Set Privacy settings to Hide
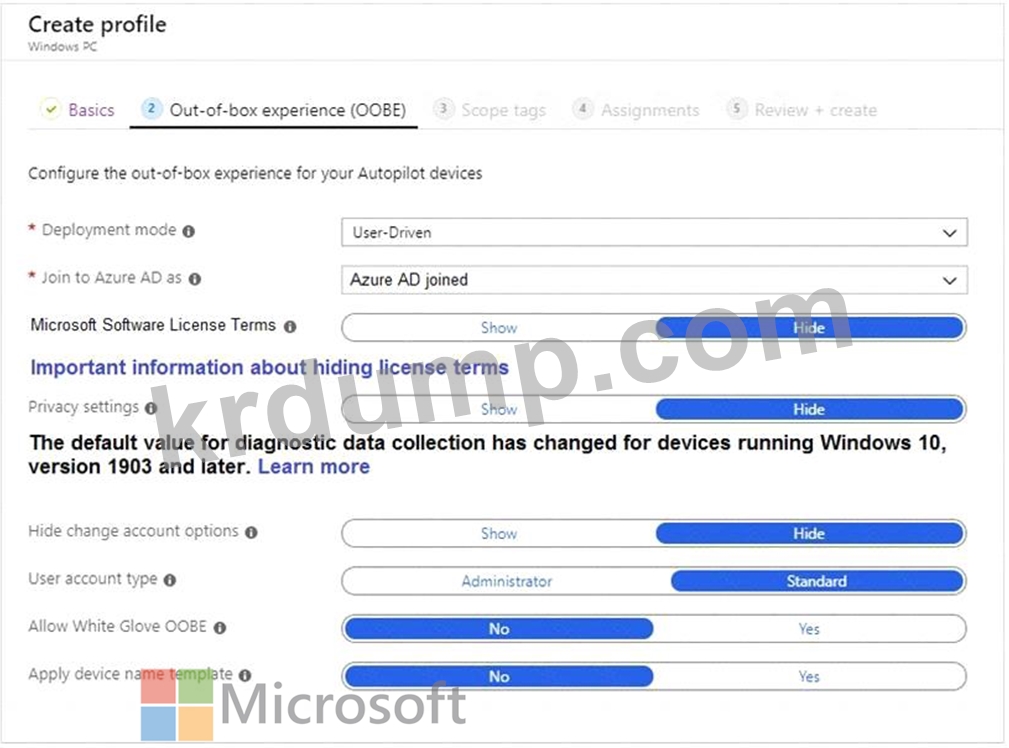This screenshot has width=1009, height=748. [x=810, y=409]
